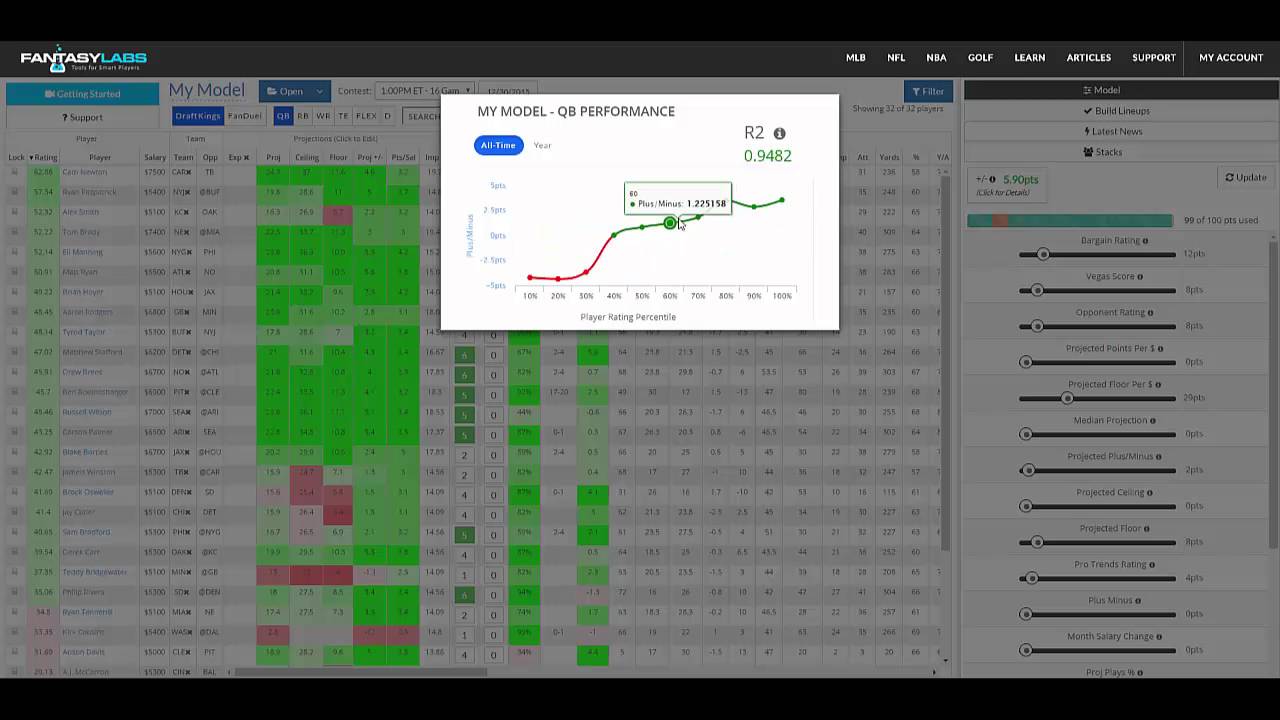Select the All-Time chart toggle
1280x720 pixels.
[498, 145]
